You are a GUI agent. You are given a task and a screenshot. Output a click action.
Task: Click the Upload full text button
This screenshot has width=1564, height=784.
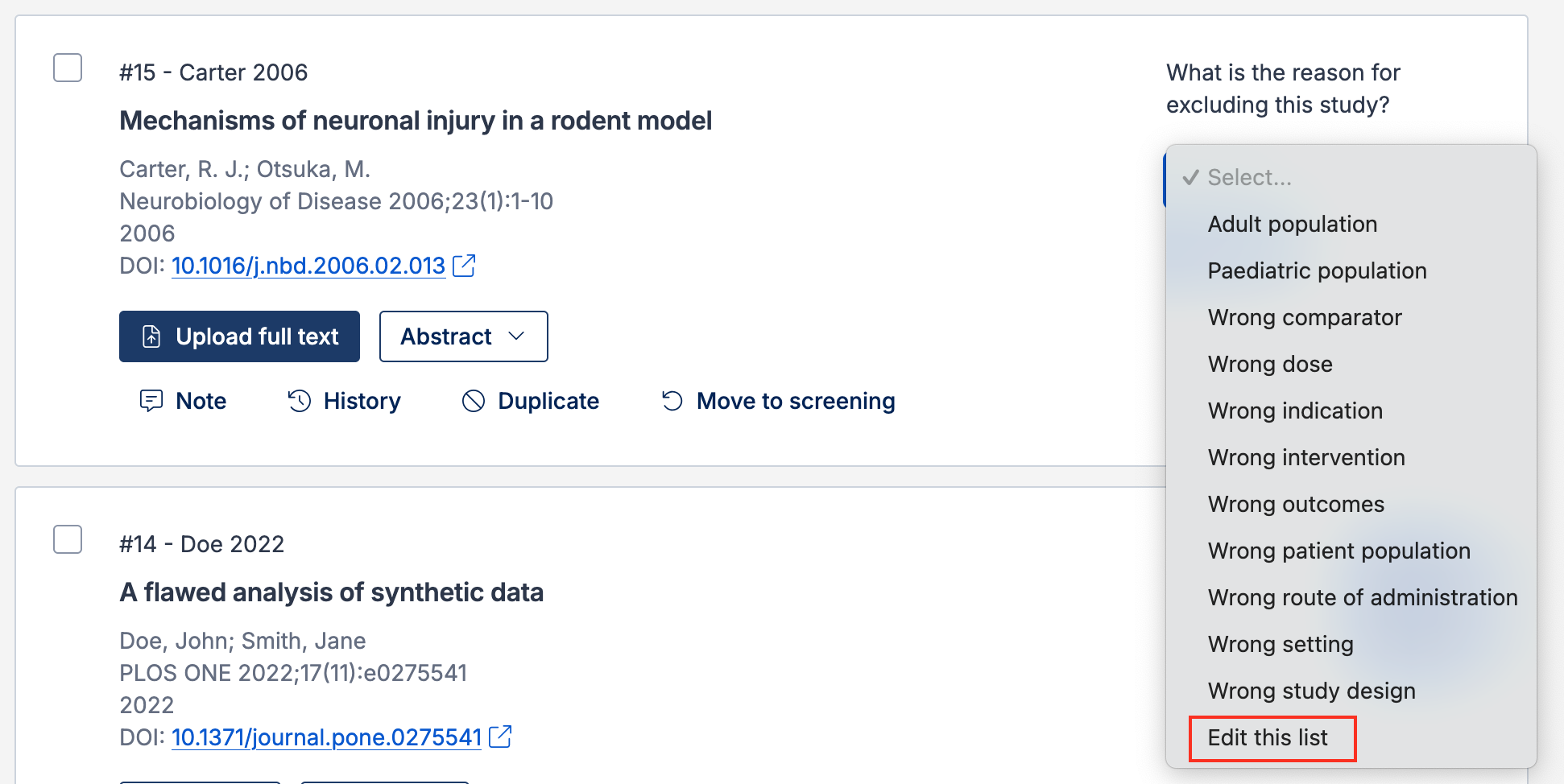239,336
